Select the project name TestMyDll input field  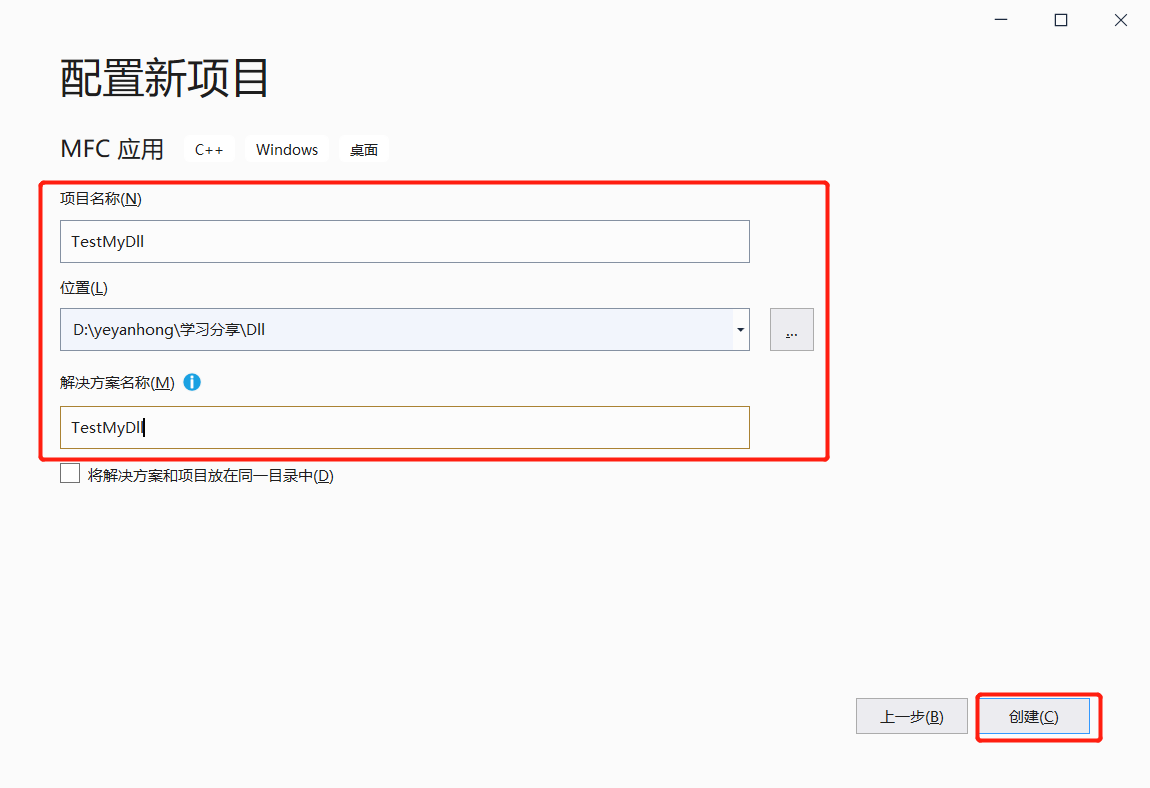(x=404, y=241)
